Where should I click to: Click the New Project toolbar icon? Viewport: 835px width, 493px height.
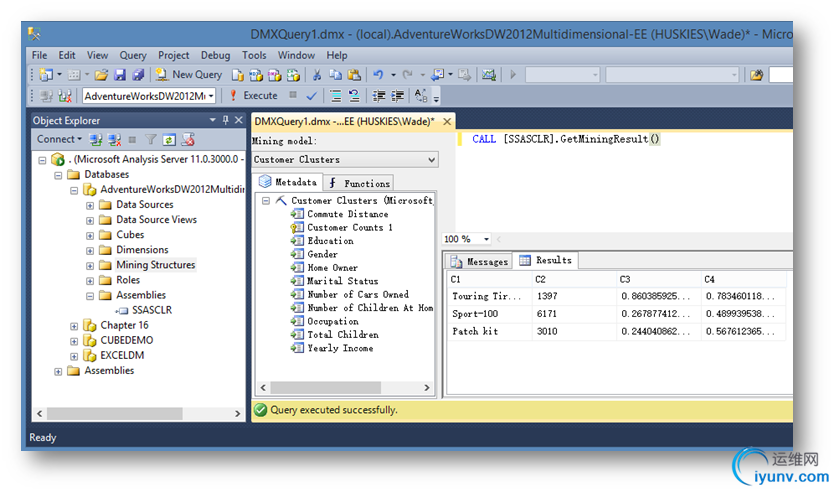tap(46, 75)
